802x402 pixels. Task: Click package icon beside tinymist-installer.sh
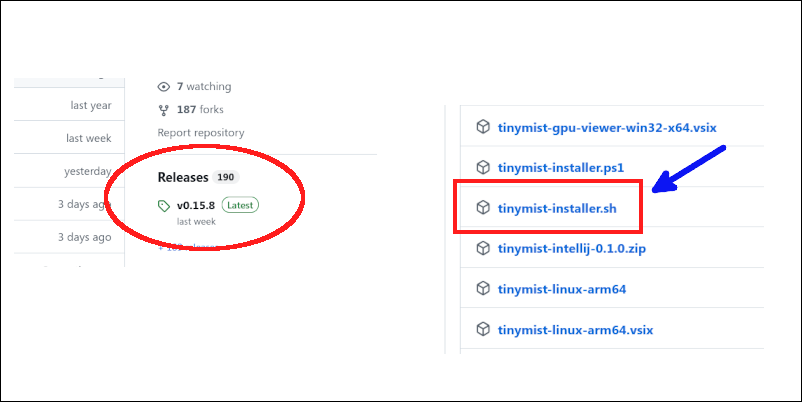tap(483, 208)
